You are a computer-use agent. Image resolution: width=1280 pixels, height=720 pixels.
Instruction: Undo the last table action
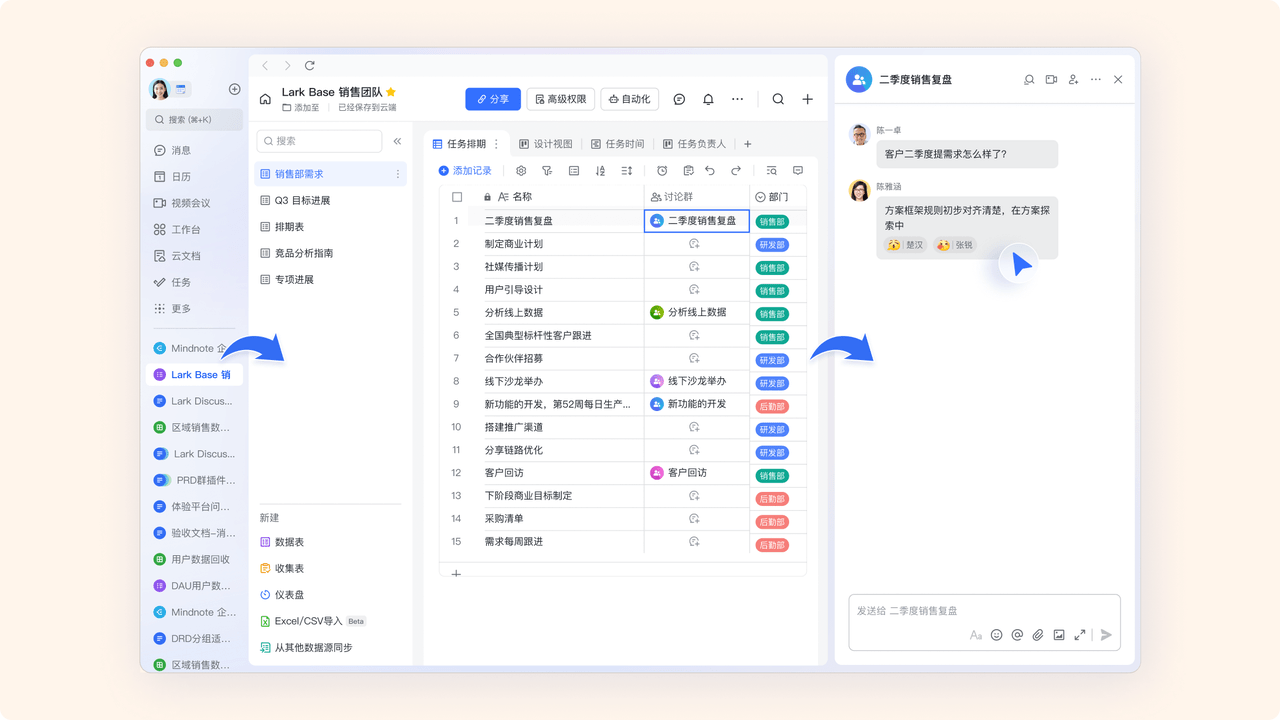click(x=710, y=171)
